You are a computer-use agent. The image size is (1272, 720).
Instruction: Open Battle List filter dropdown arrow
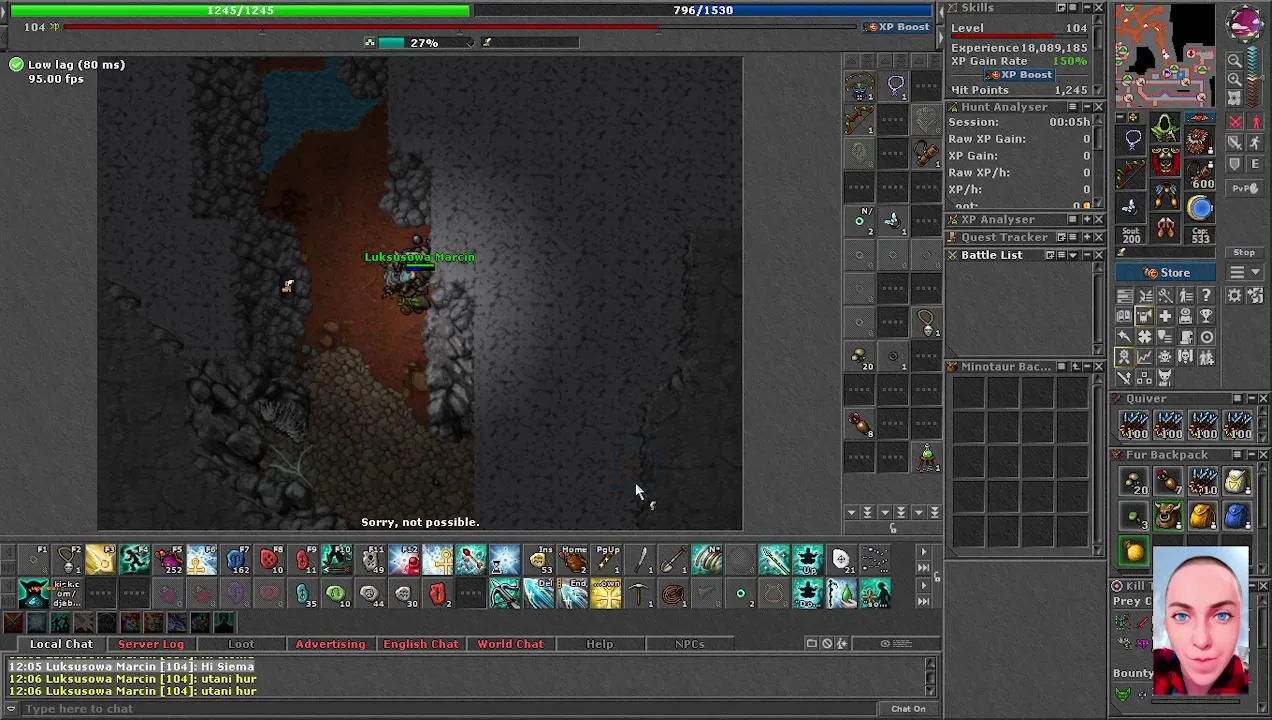pos(1073,256)
